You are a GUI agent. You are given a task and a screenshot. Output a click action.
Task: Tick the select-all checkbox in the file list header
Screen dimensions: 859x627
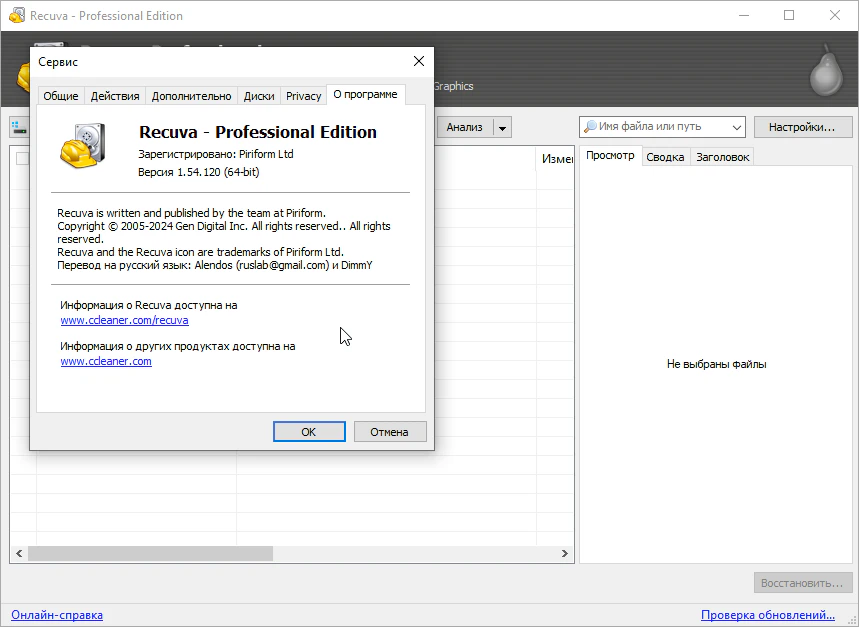pyautogui.click(x=22, y=158)
